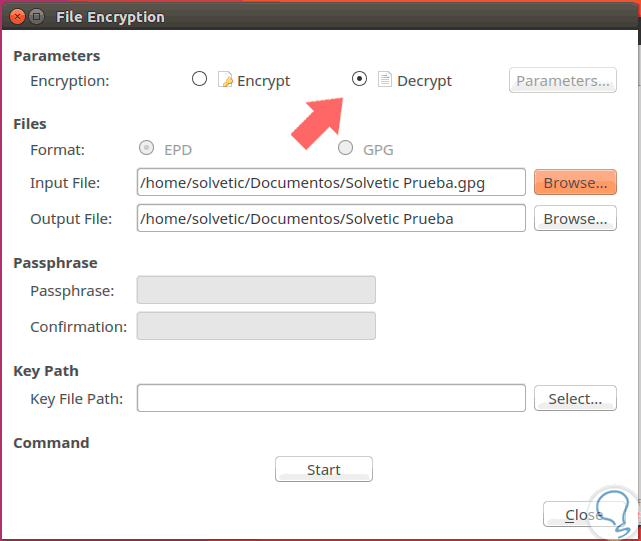This screenshot has width=641, height=541.
Task: Select the Encrypt radio button
Action: pos(199,80)
